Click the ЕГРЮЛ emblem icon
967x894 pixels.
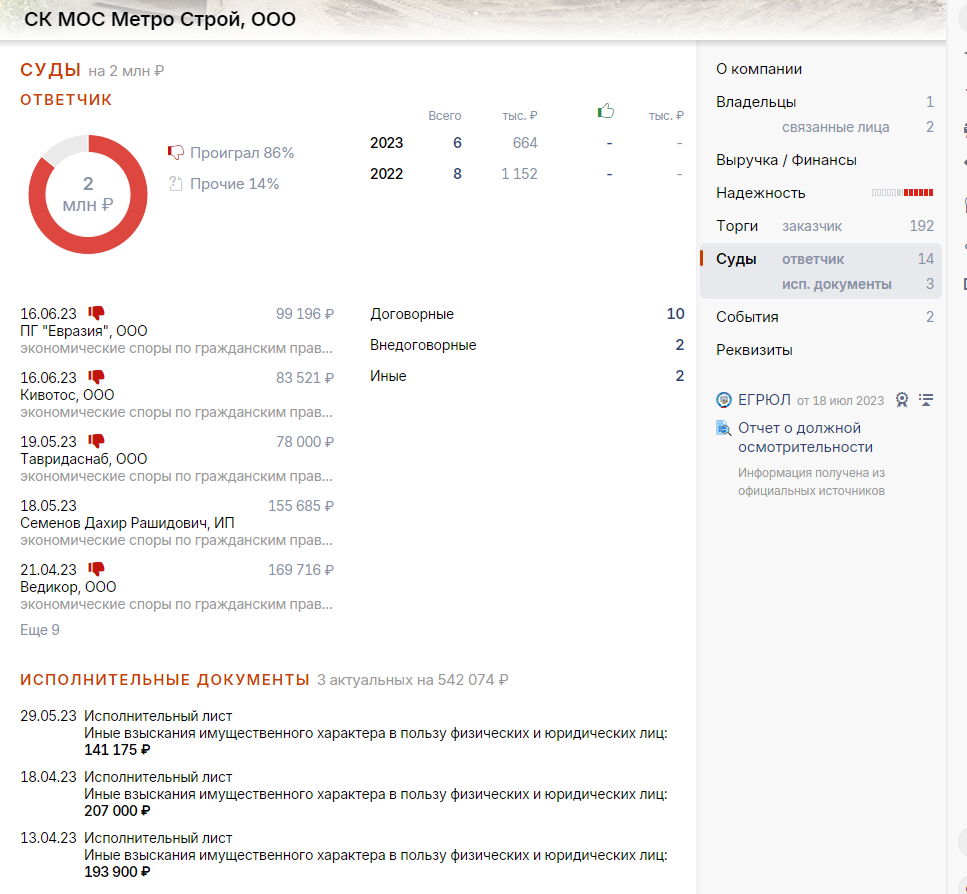coord(723,400)
